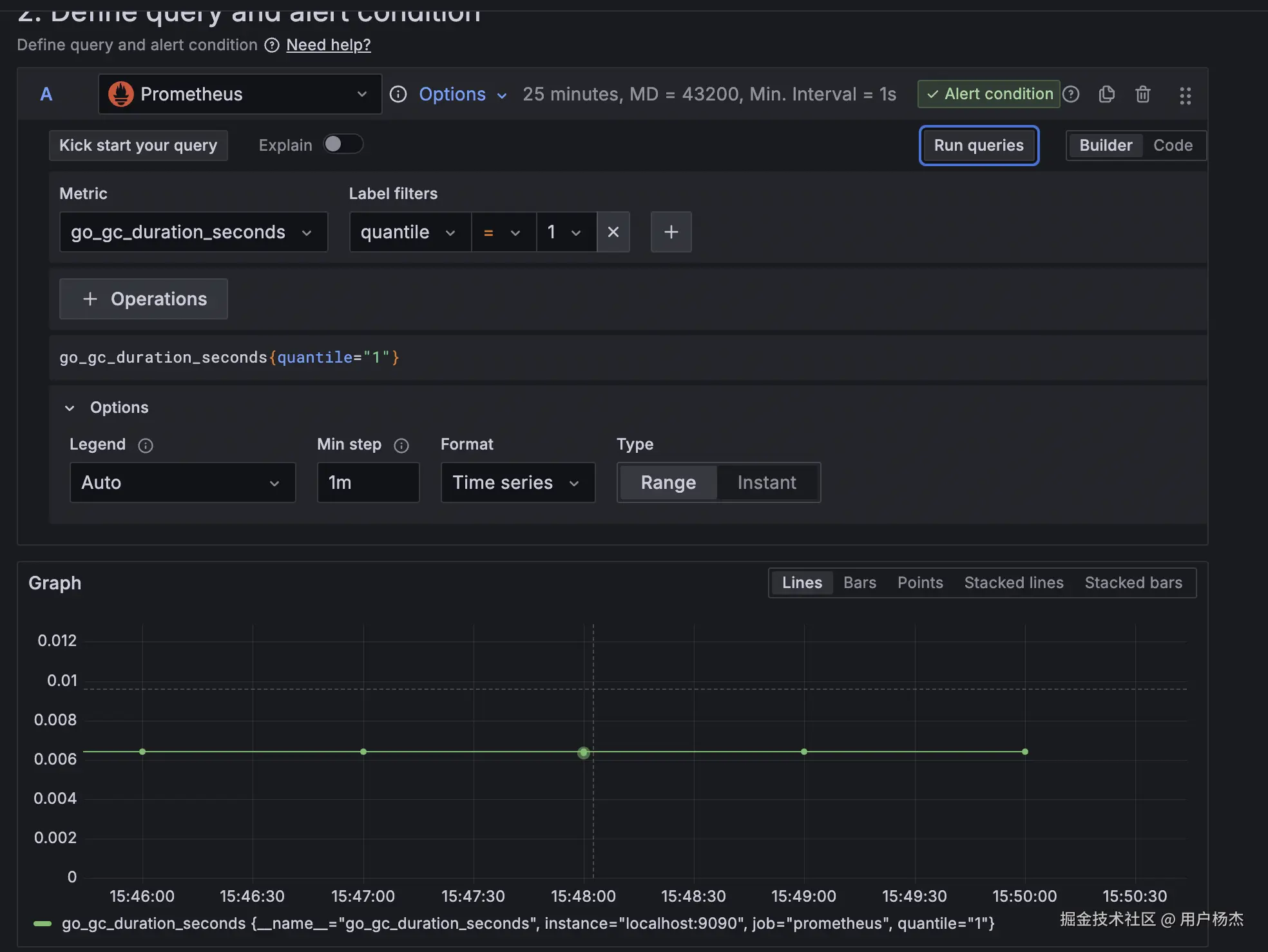Collapse the Options section chevron
Viewport: 1268px width, 952px height.
(70, 408)
